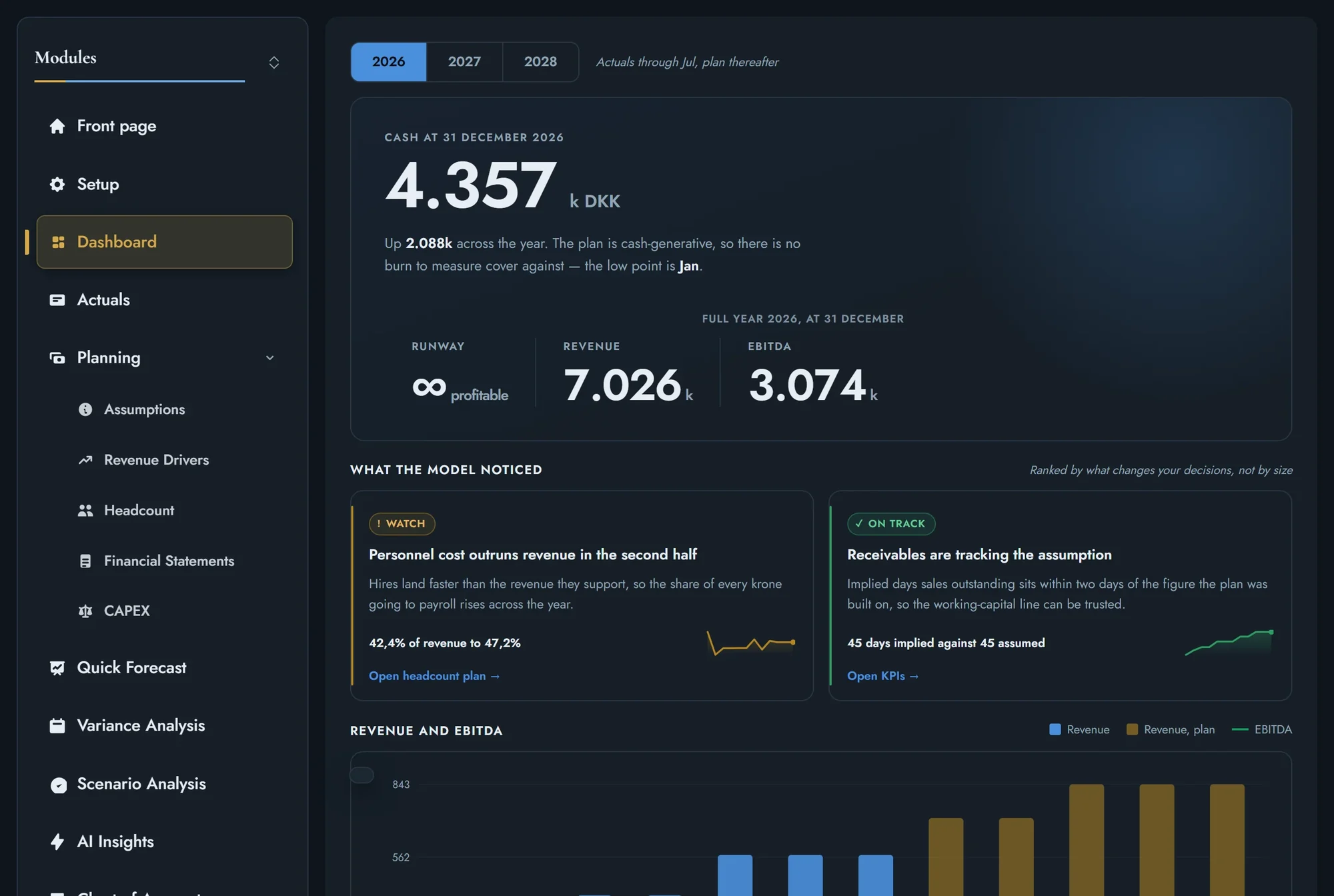The width and height of the screenshot is (1334, 896).
Task: Follow the Open KPIs link
Action: click(883, 676)
